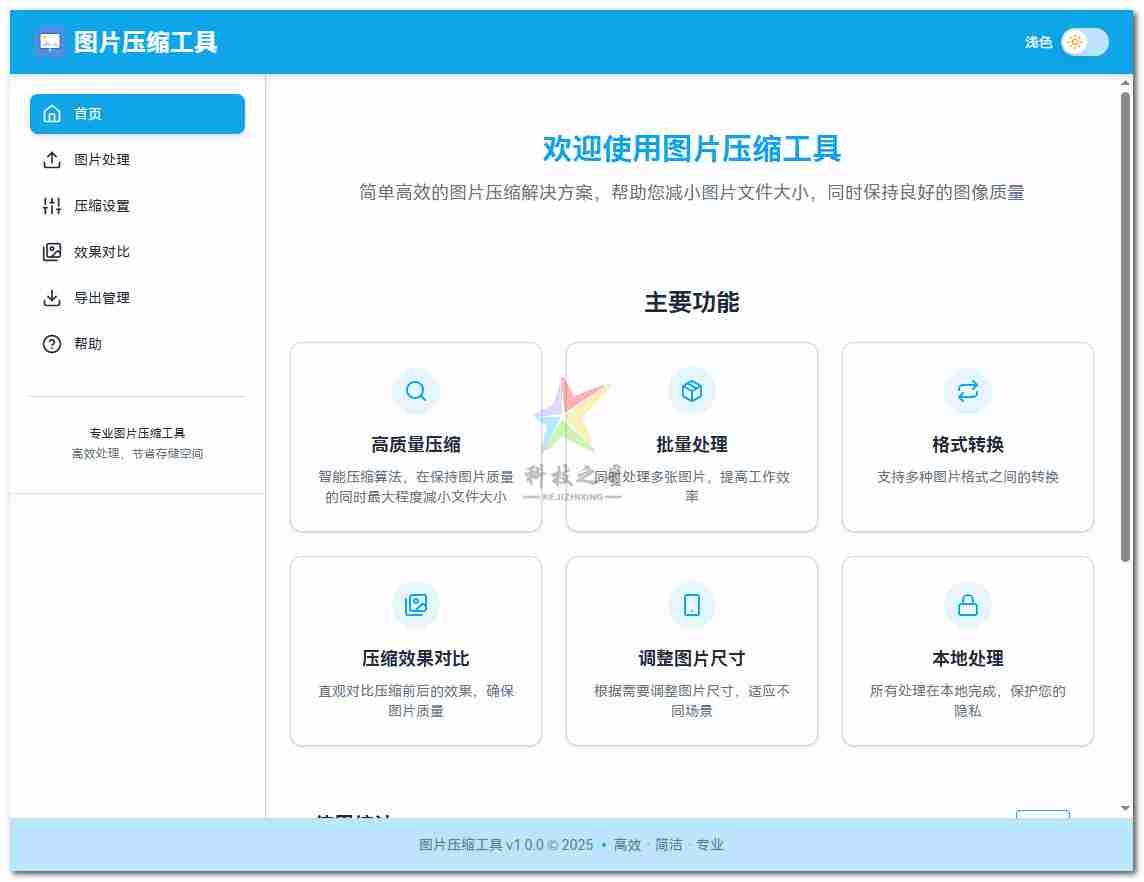
Task: Click the sliders icon beside 压缩设置
Action: coord(52,206)
